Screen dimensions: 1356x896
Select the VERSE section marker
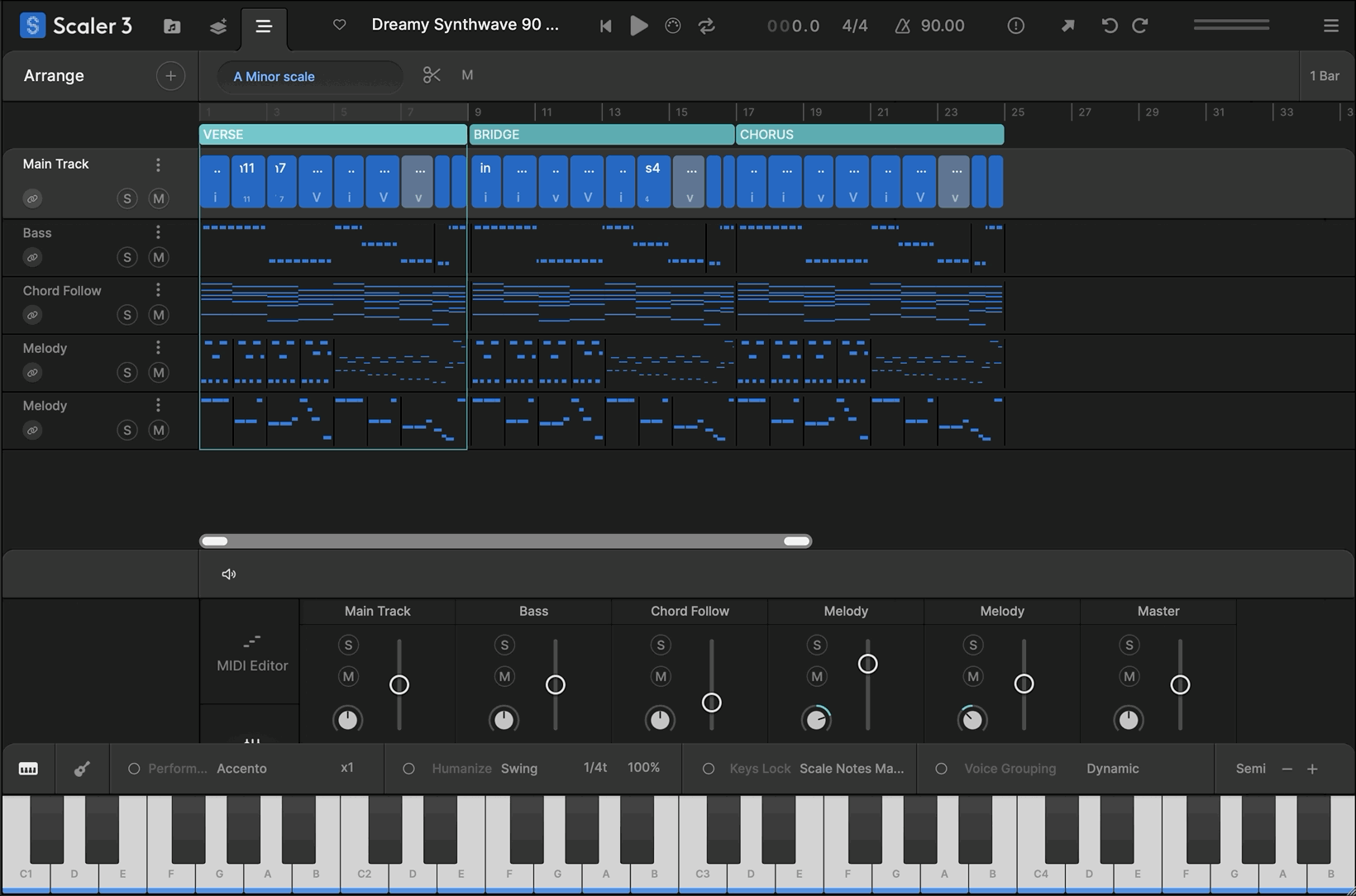pyautogui.click(x=332, y=134)
